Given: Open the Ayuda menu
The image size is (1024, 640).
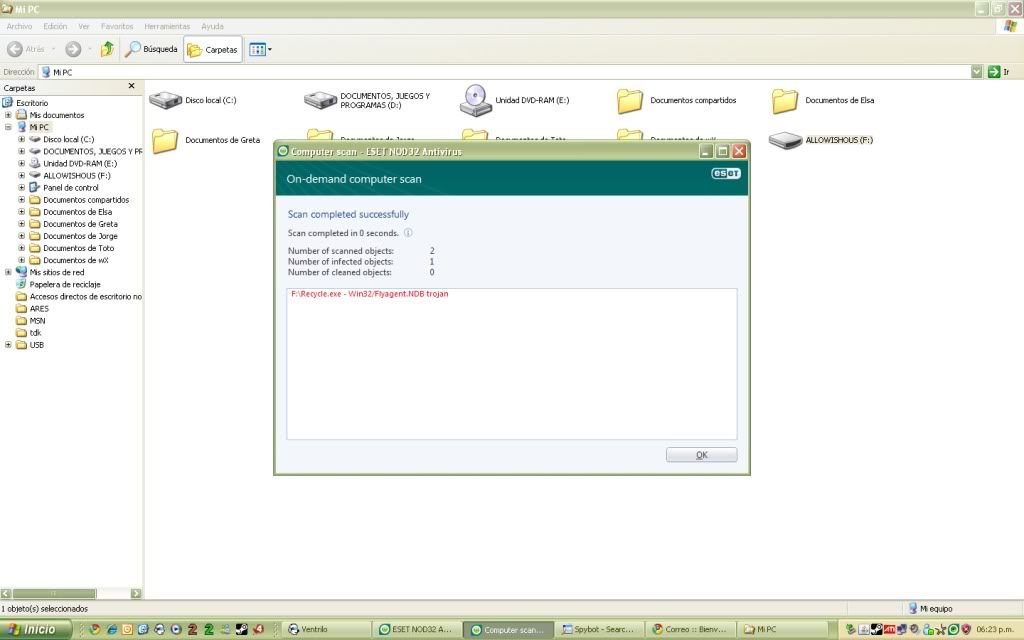Looking at the screenshot, I should (212, 27).
